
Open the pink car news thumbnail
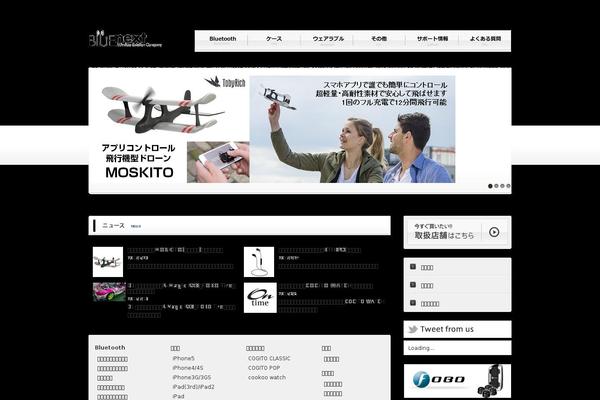click(x=109, y=292)
